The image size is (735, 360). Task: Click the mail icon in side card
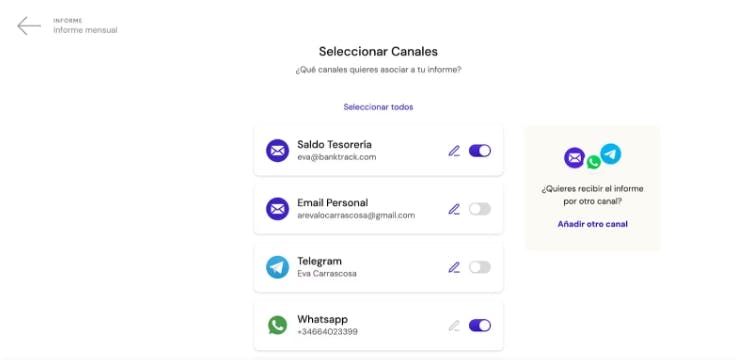[574, 158]
